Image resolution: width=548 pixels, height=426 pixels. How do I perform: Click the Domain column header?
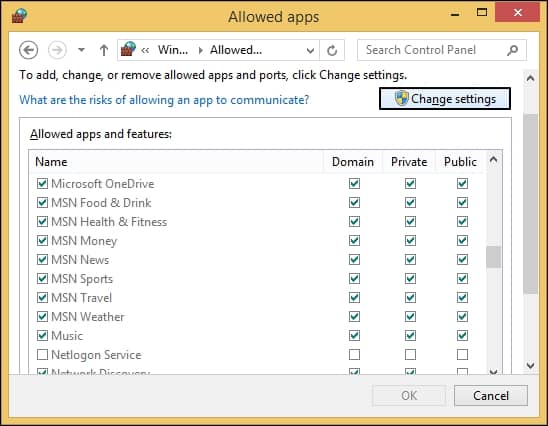pyautogui.click(x=353, y=162)
